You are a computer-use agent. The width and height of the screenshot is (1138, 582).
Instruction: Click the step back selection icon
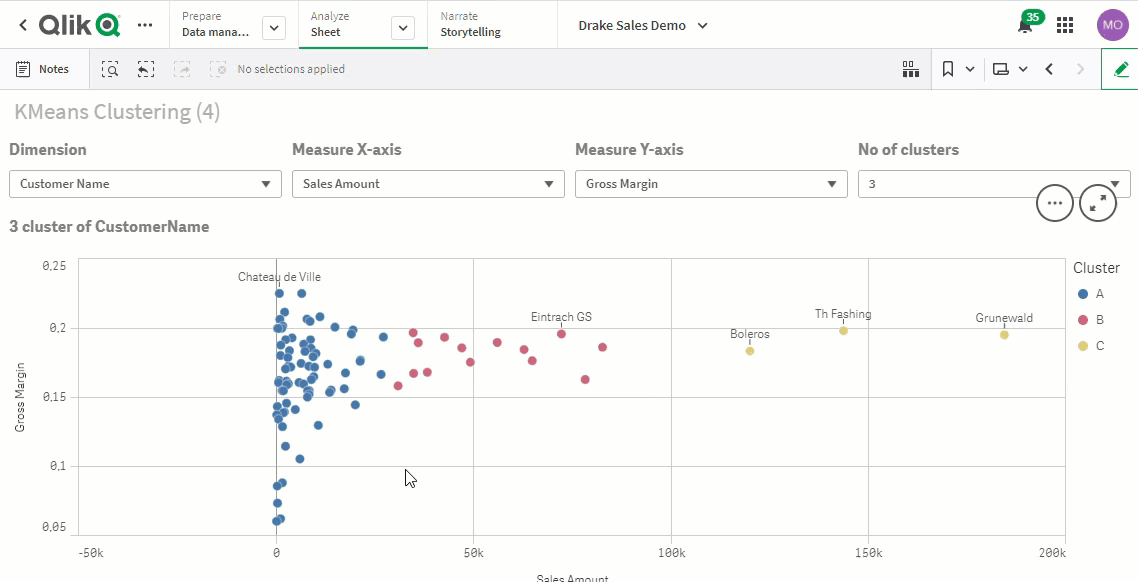[x=146, y=69]
